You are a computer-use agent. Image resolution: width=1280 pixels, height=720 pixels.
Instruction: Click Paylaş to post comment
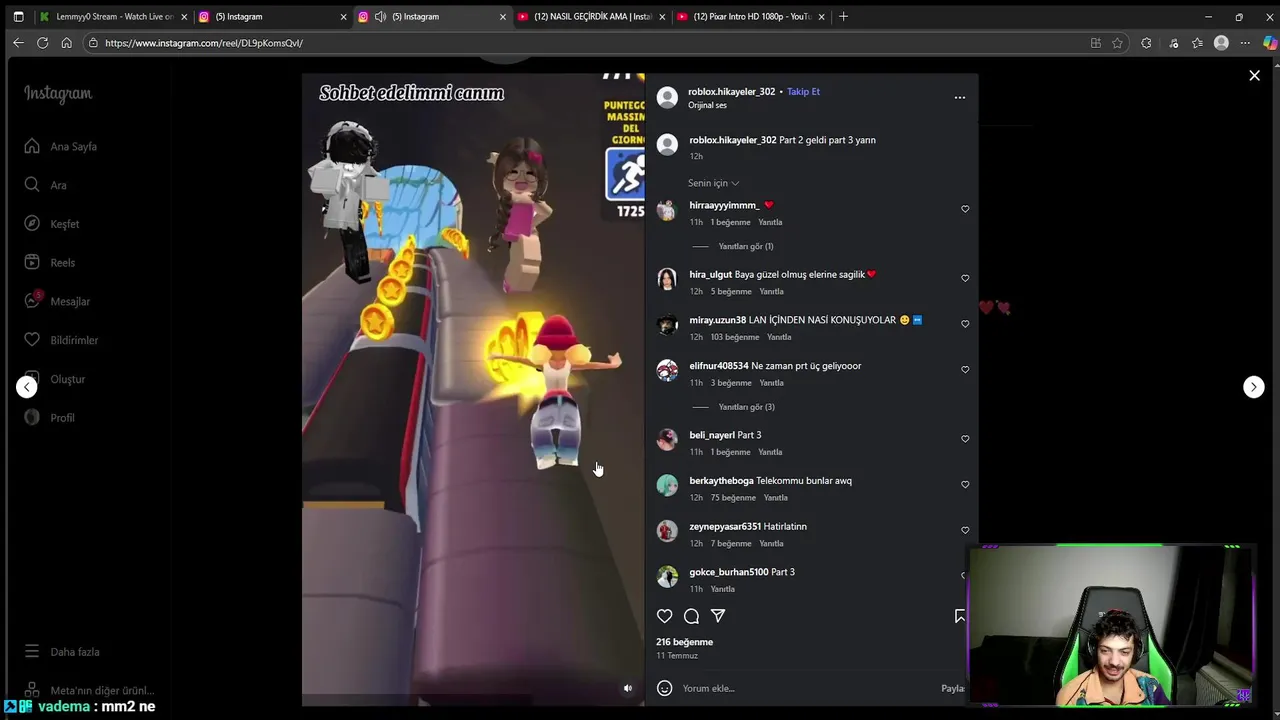[x=953, y=688]
